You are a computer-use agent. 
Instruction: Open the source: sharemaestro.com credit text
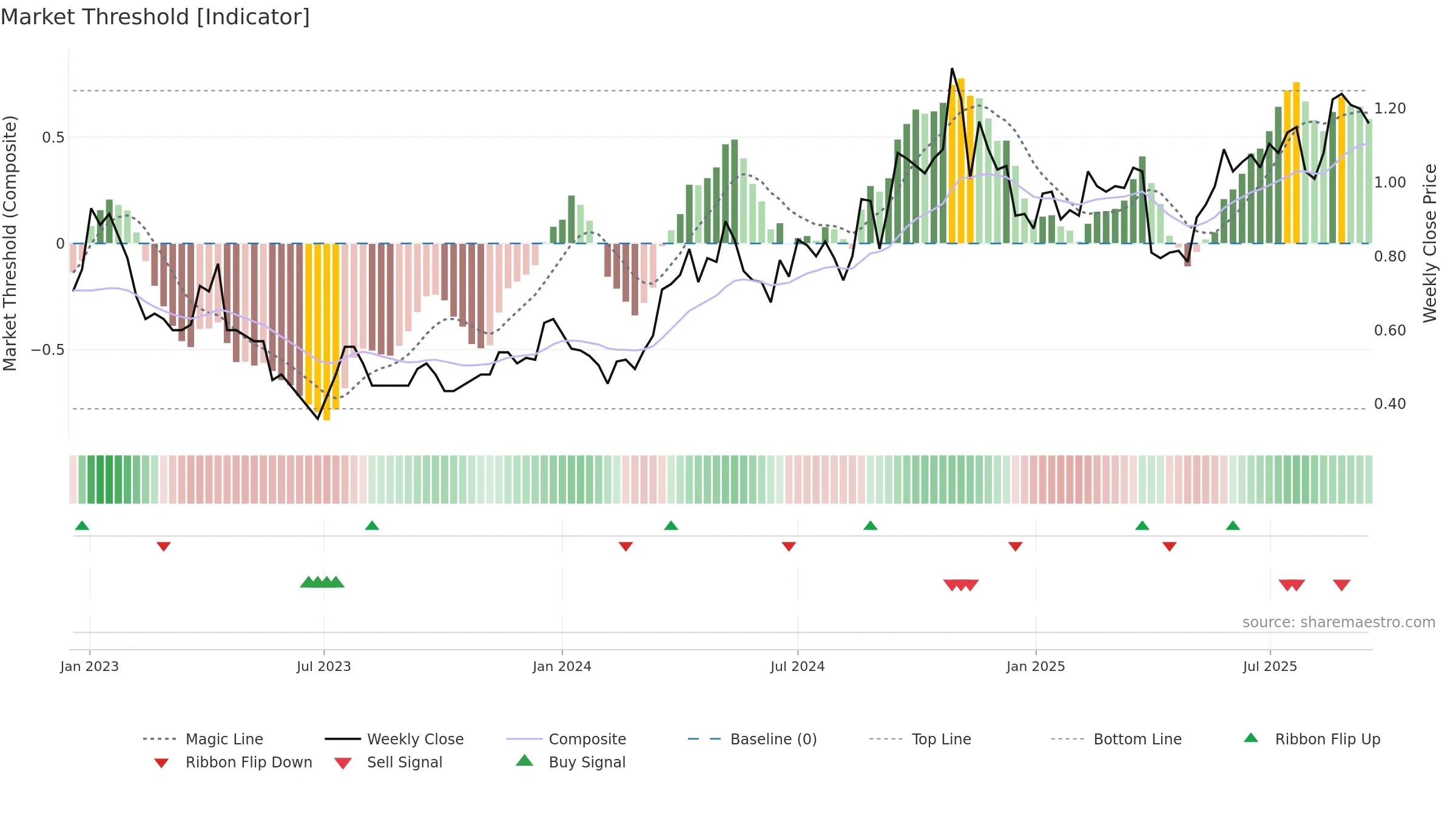[1339, 622]
